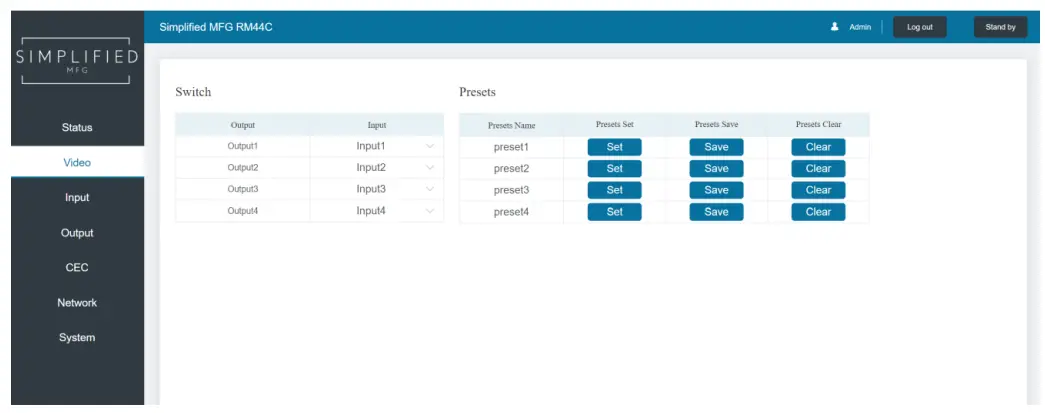
Task: Click the Simplified MFG logo
Action: click(x=77, y=61)
